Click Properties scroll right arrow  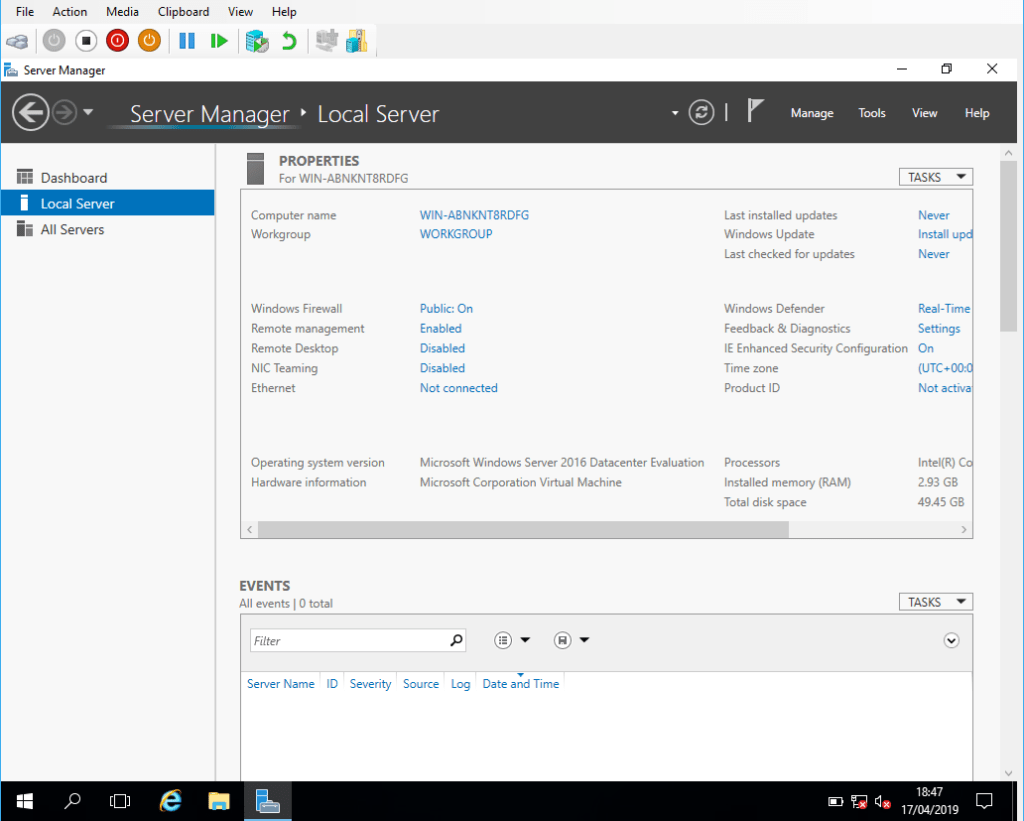(964, 530)
